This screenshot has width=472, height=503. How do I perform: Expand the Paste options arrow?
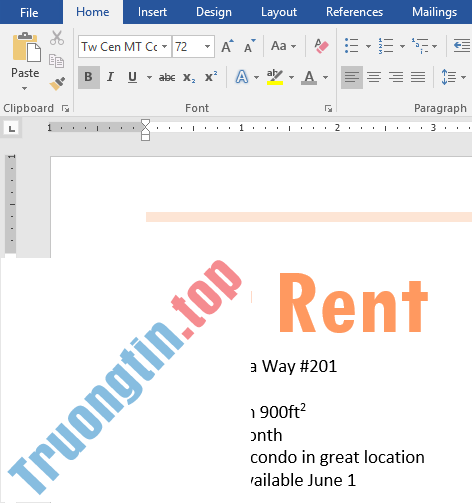point(24,88)
